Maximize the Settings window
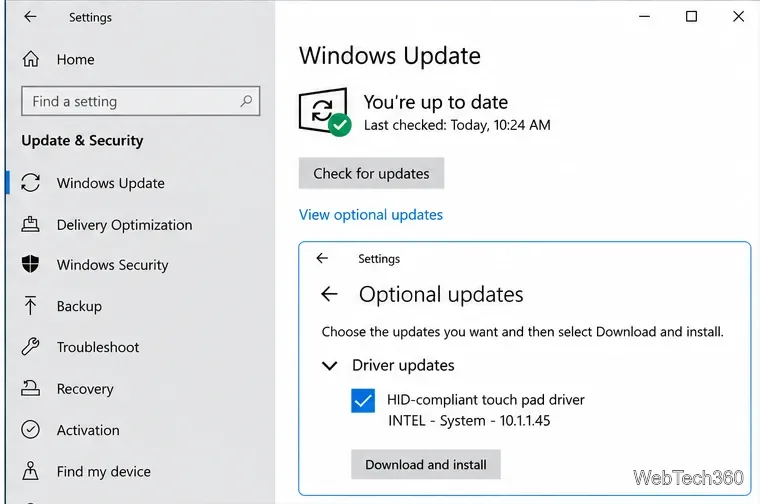The width and height of the screenshot is (760, 504). click(x=692, y=16)
